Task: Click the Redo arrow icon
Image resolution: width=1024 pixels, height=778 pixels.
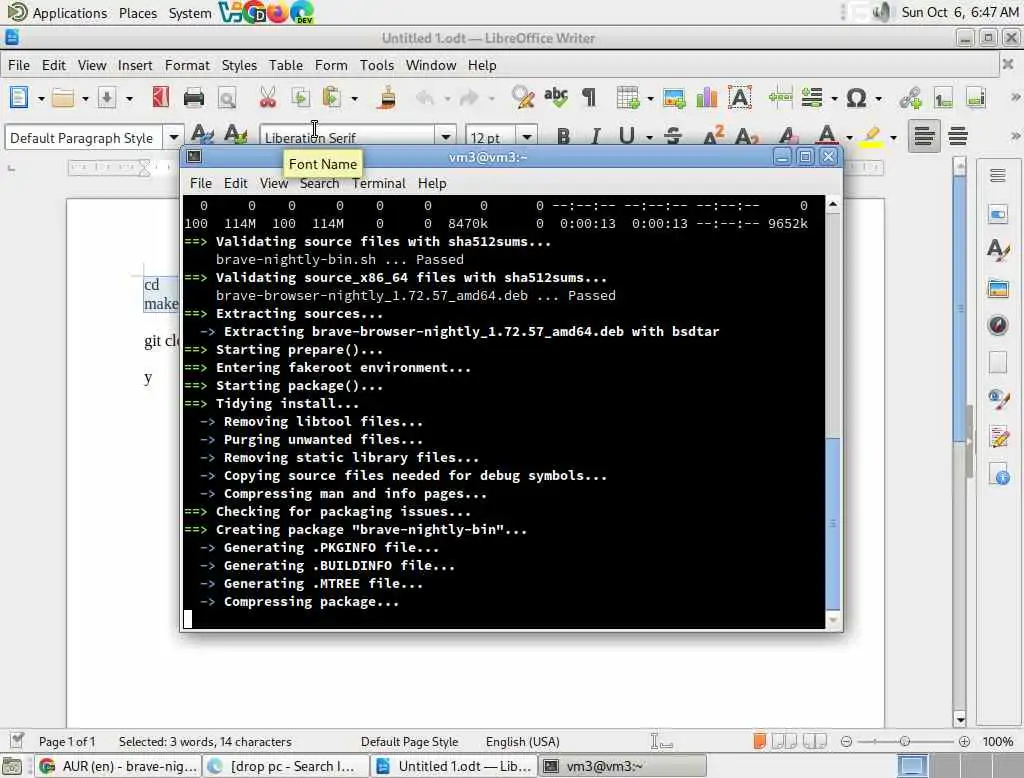Action: coord(469,98)
